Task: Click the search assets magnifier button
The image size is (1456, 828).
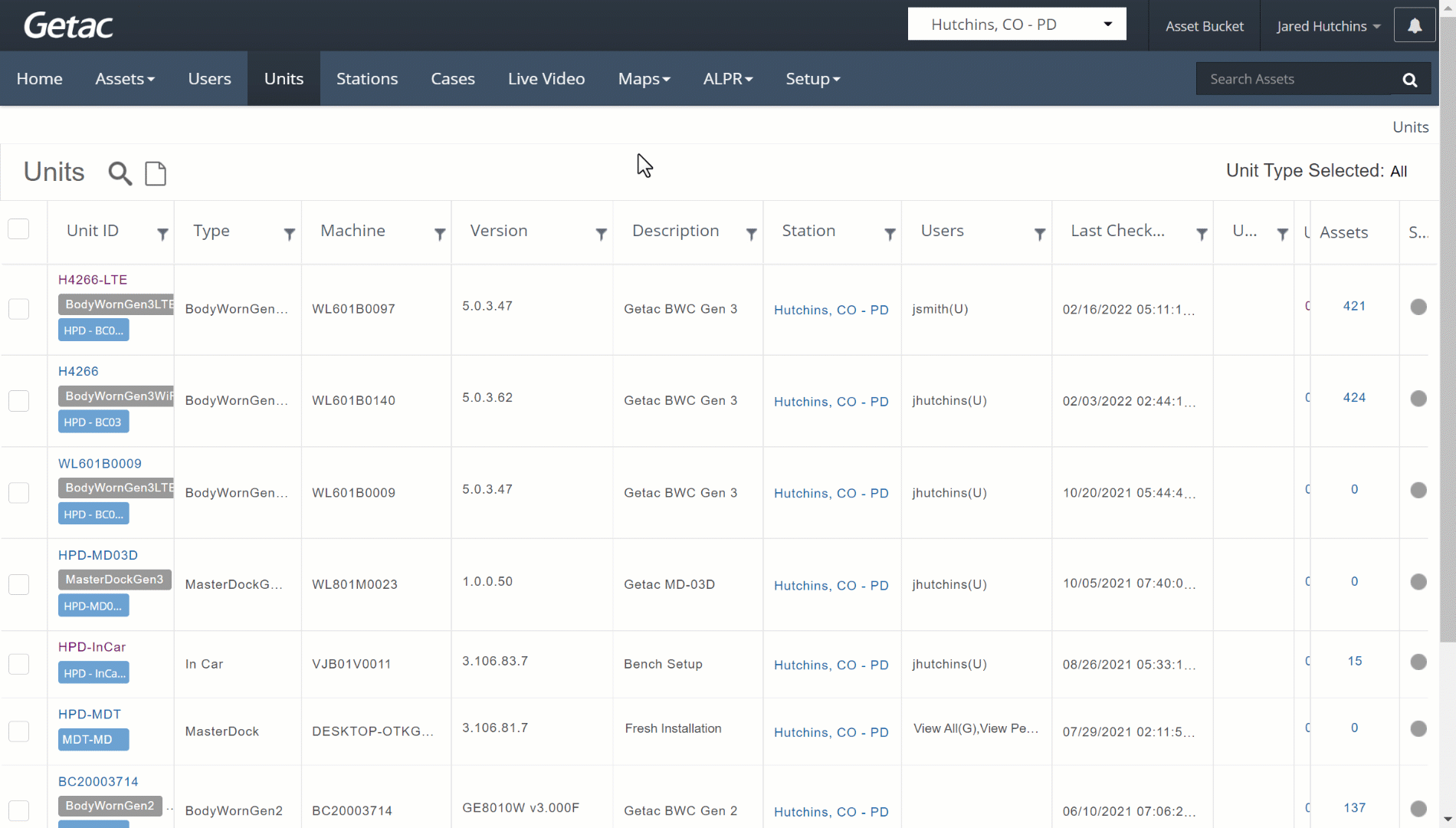Action: pyautogui.click(x=1409, y=79)
